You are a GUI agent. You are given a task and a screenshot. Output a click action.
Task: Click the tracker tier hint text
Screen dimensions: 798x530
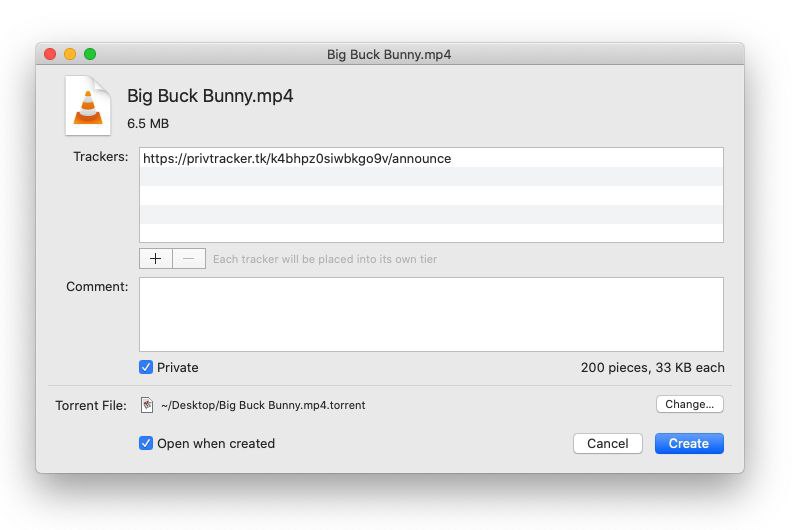pos(325,259)
